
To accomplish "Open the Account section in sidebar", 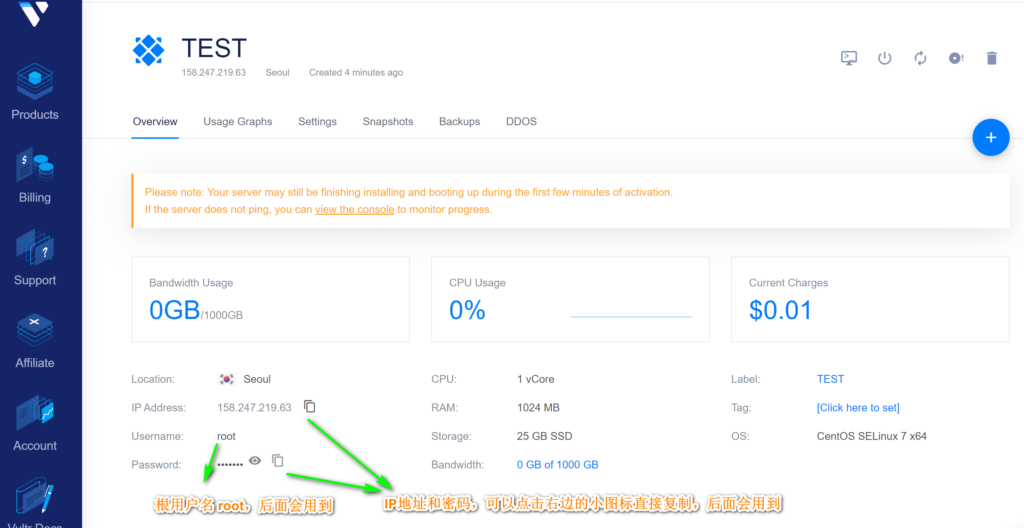I will point(35,423).
